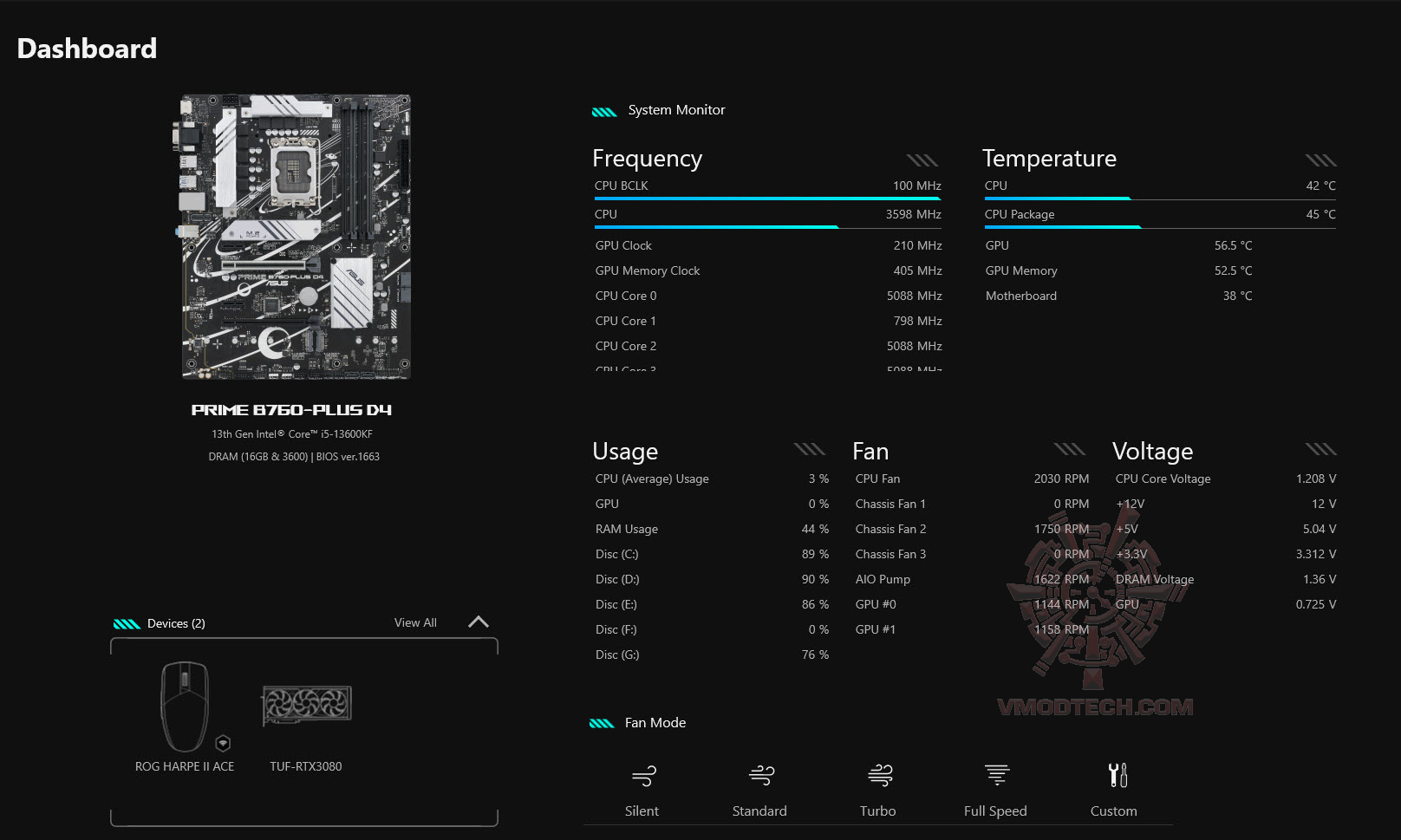Click the Standard label under Fan Mode
1401x840 pixels.
pos(759,811)
